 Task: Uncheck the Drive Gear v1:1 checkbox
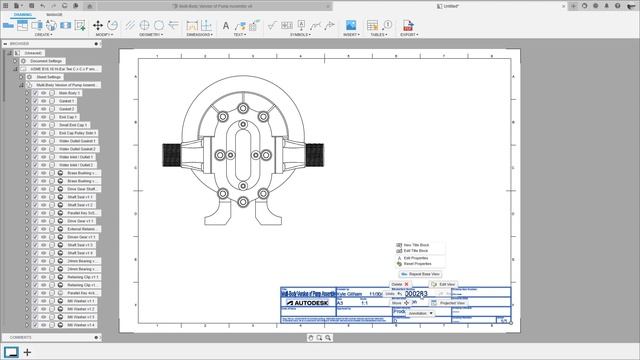(36, 221)
